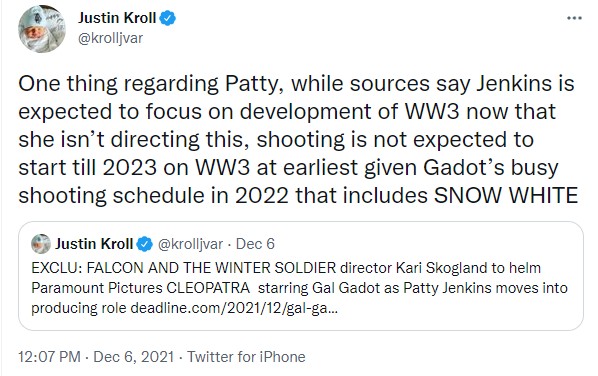Click main tweet's first line regarding Patty
This screenshot has width=598, height=376.
coord(296,84)
